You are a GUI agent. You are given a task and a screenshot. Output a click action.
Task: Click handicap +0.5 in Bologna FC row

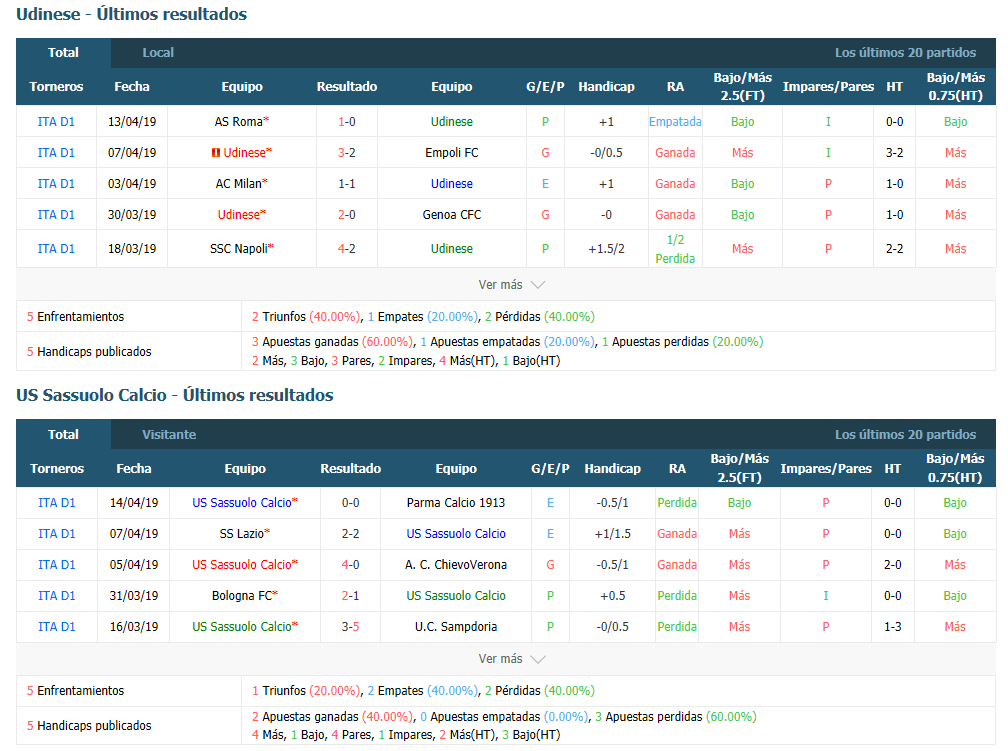(613, 596)
